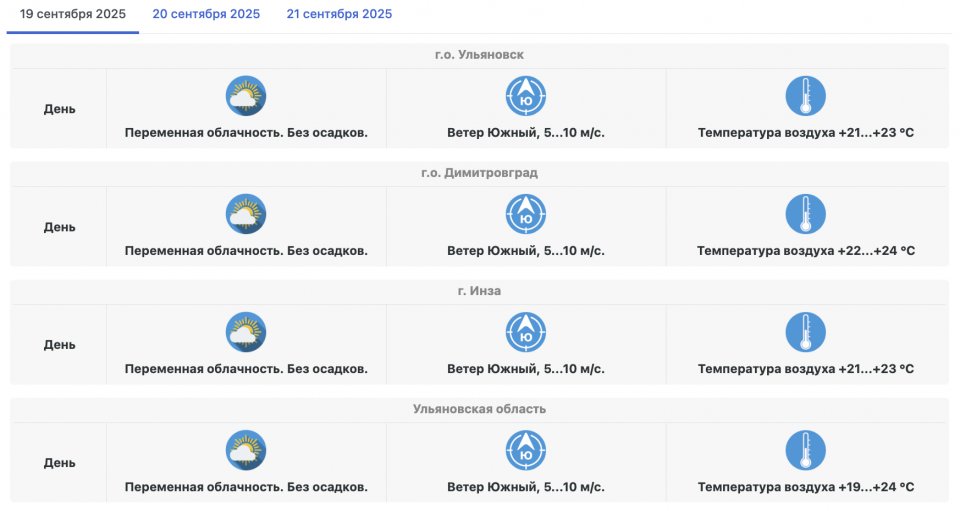This screenshot has width=960, height=511.
Task: Switch to the 20 сентября 2025 tab
Action: coord(206,14)
